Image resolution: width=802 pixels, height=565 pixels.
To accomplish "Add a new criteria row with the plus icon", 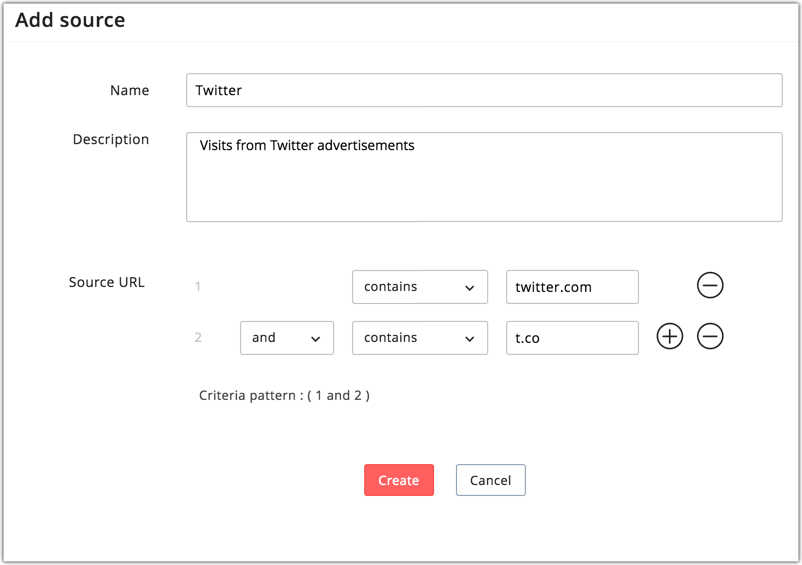I will (x=670, y=337).
